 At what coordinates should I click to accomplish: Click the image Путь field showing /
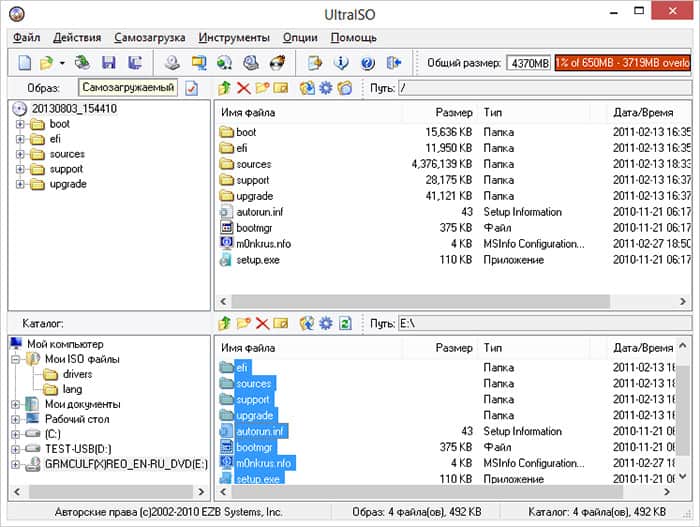click(545, 88)
